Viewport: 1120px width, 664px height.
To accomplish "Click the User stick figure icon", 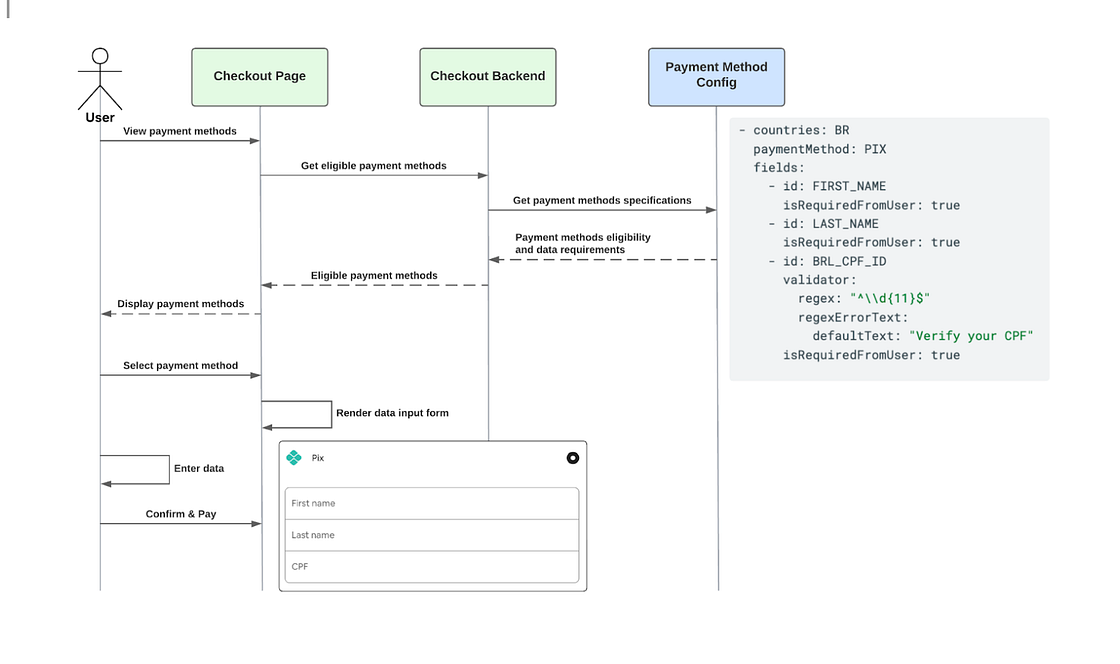I will click(x=100, y=78).
